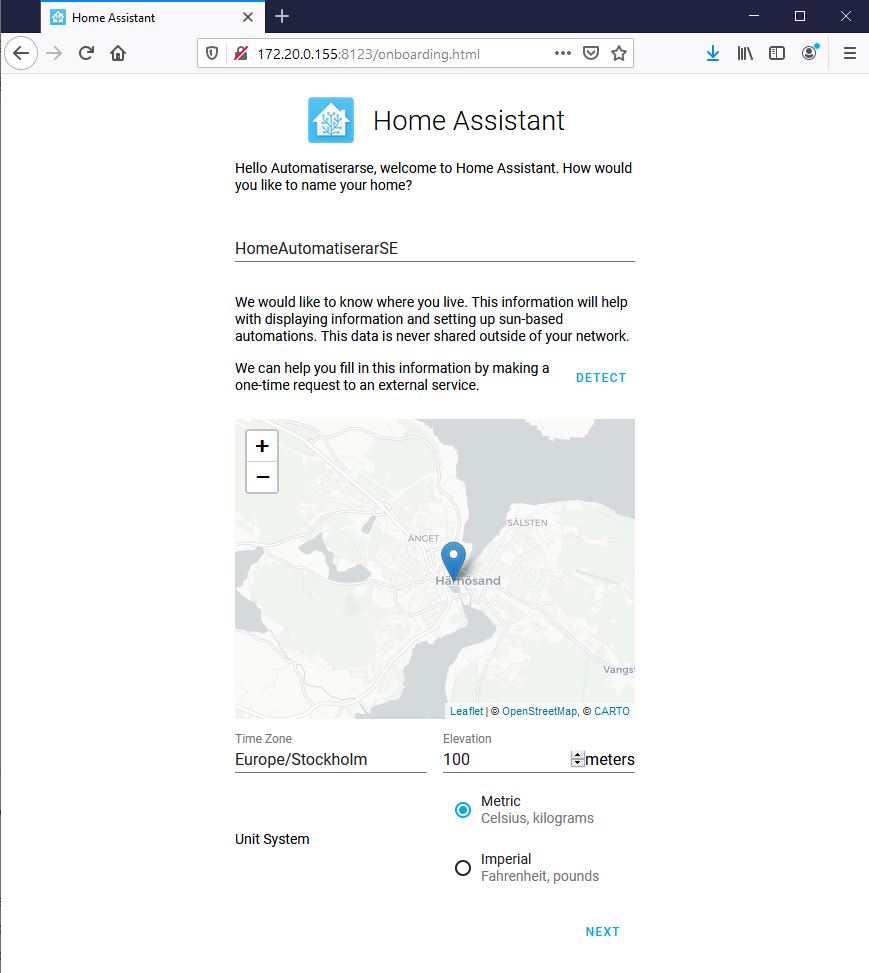Click the insecure connection padlock icon
This screenshot has height=973, width=869.
[241, 53]
